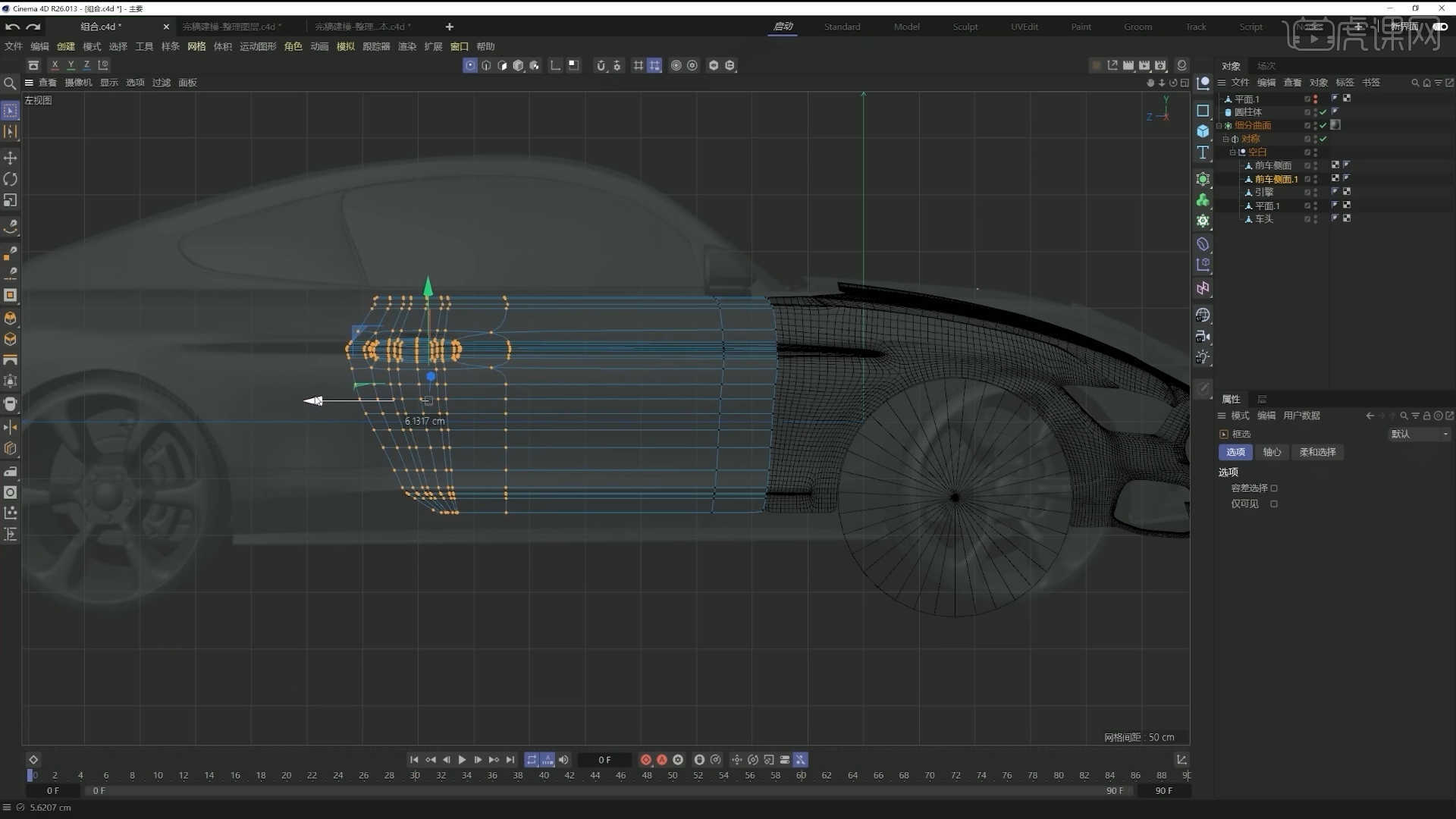Click frame 30 on the timeline ruler
This screenshot has width=1456, height=819.
(415, 776)
